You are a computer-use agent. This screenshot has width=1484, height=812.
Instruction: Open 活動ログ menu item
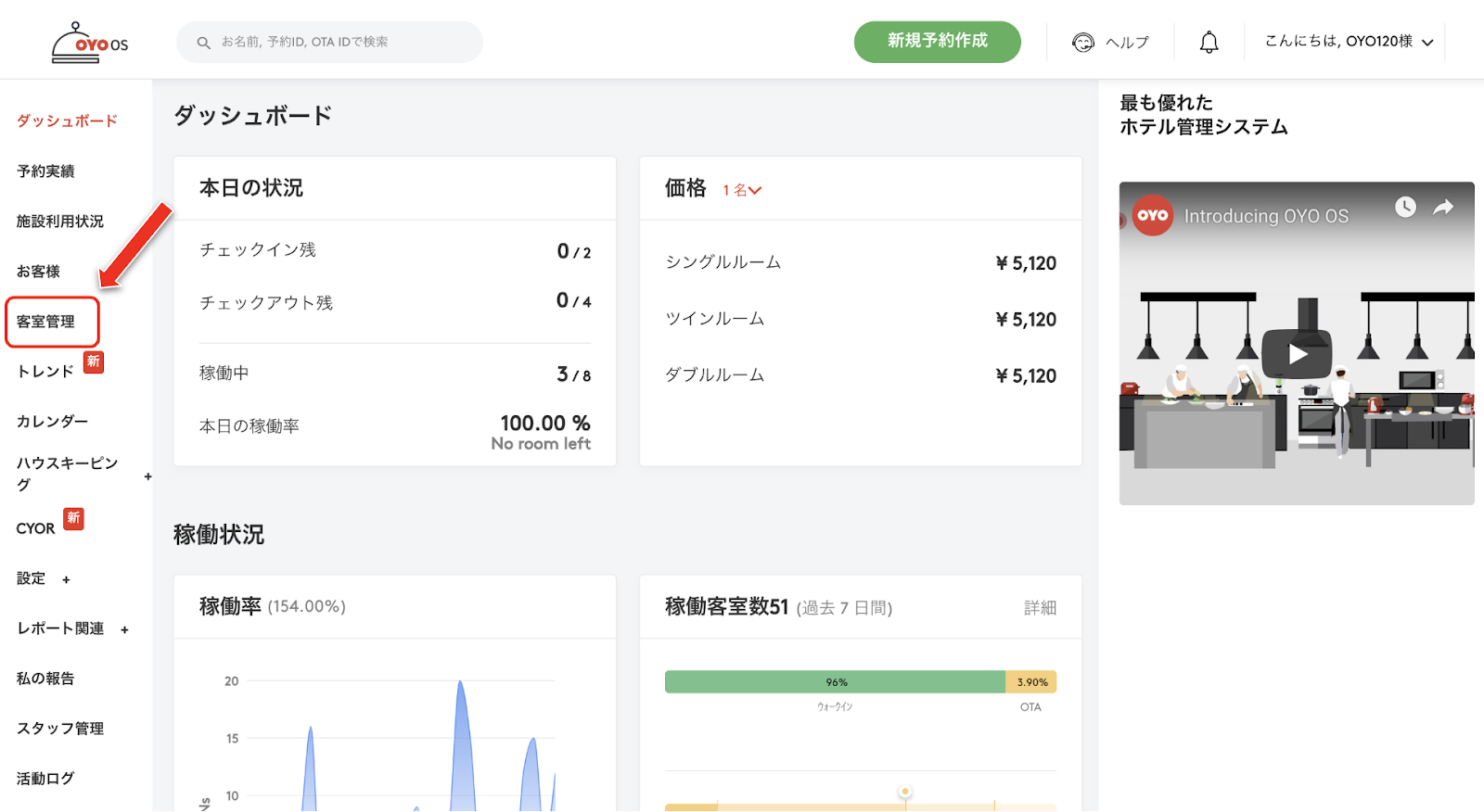coord(45,779)
